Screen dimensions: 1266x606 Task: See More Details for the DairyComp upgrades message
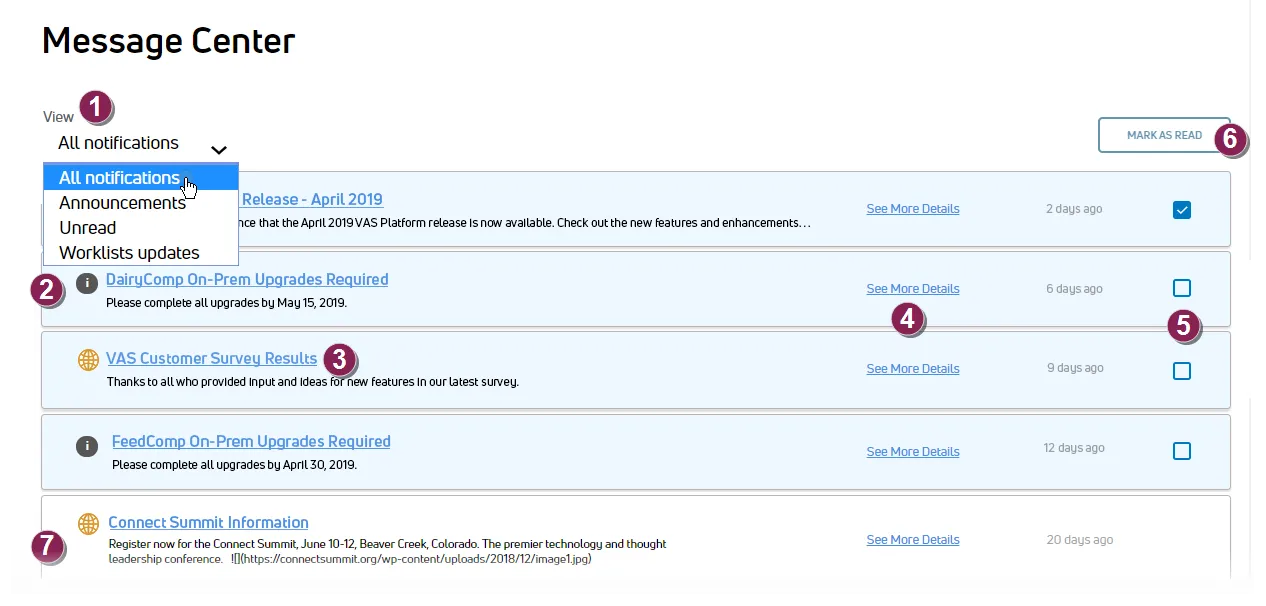(x=913, y=289)
